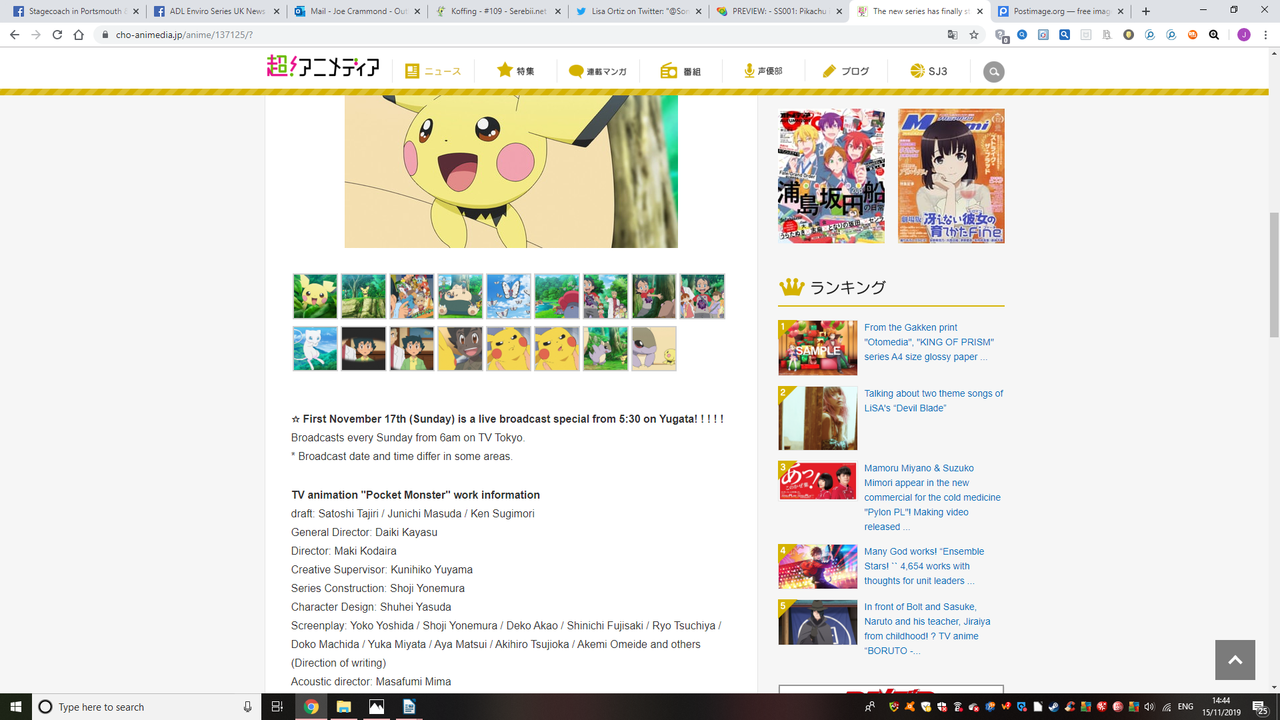
Task: Bookmark this page with the star icon
Action: [974, 34]
